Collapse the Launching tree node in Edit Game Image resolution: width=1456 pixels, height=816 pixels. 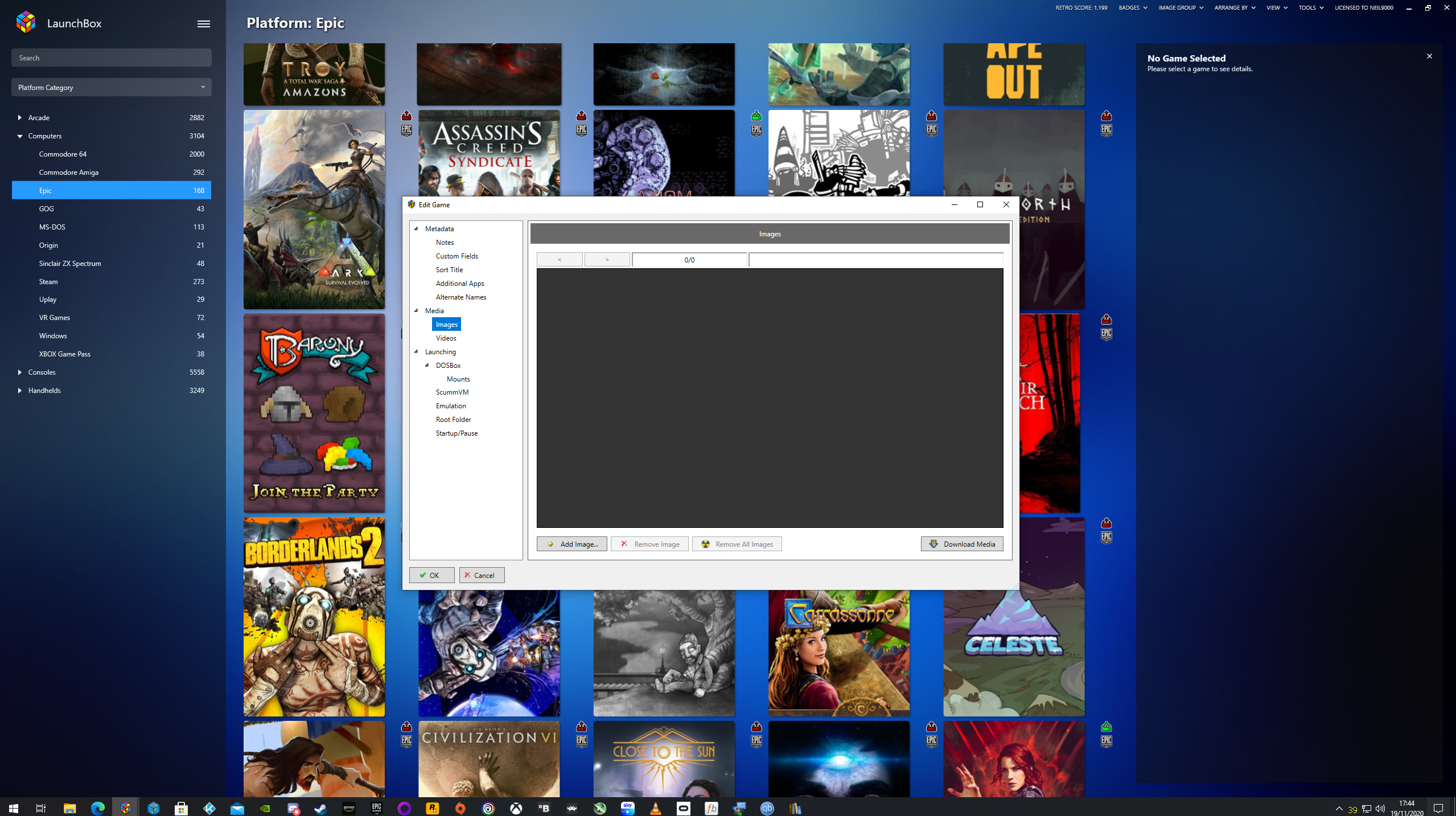click(x=416, y=351)
